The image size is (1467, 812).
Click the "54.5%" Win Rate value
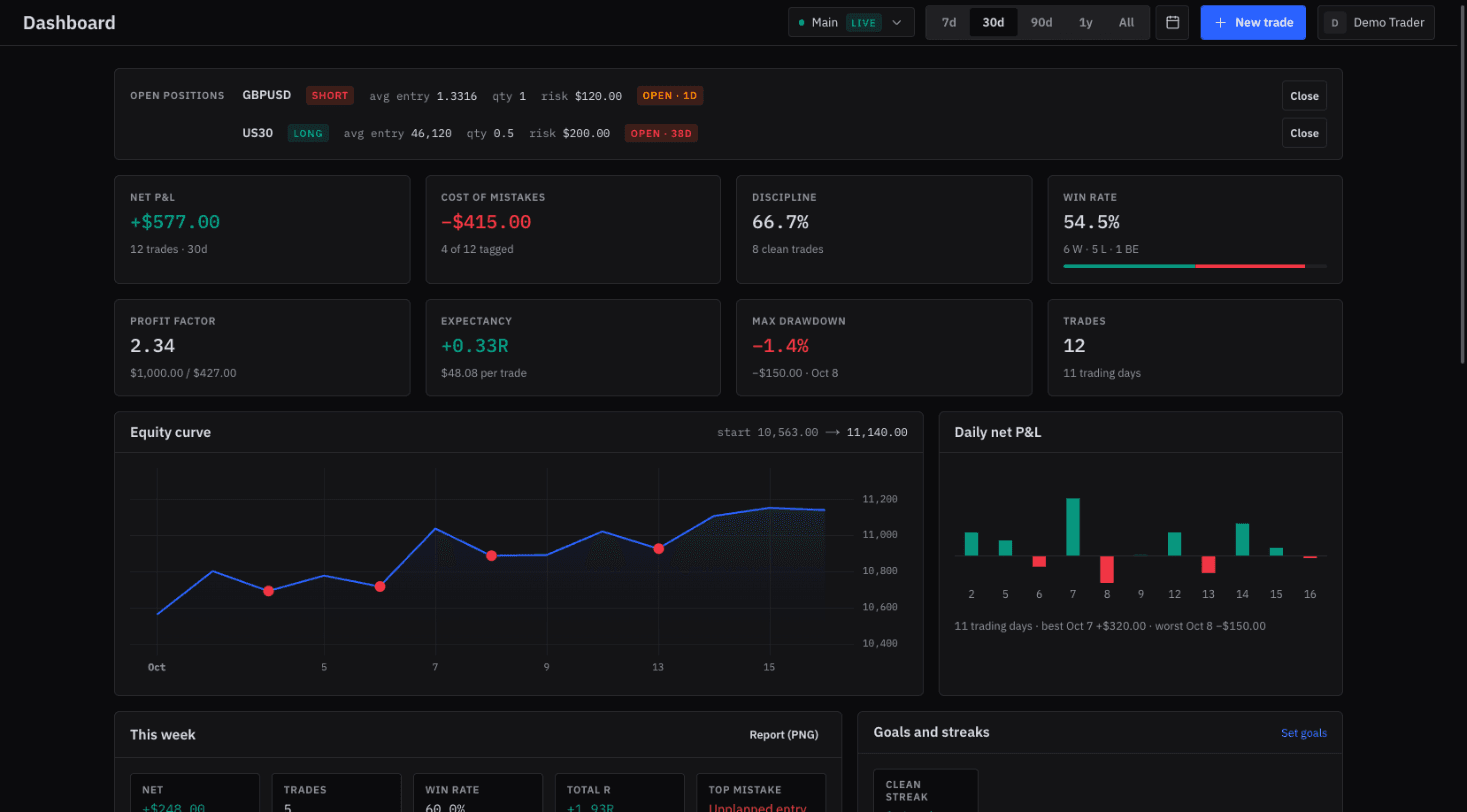coord(1091,222)
